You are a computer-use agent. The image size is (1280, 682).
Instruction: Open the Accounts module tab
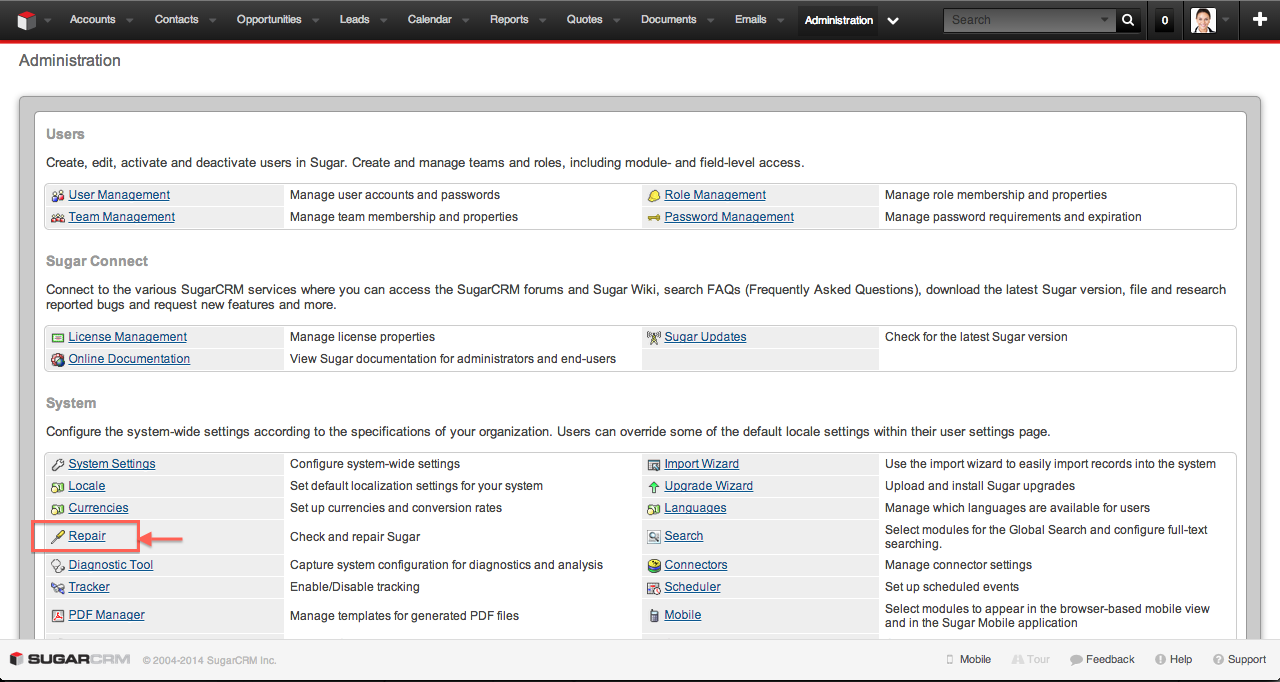point(92,19)
